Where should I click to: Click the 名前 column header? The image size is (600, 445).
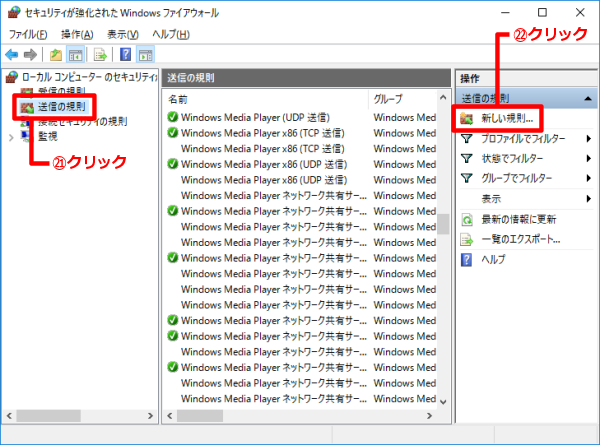point(178,100)
